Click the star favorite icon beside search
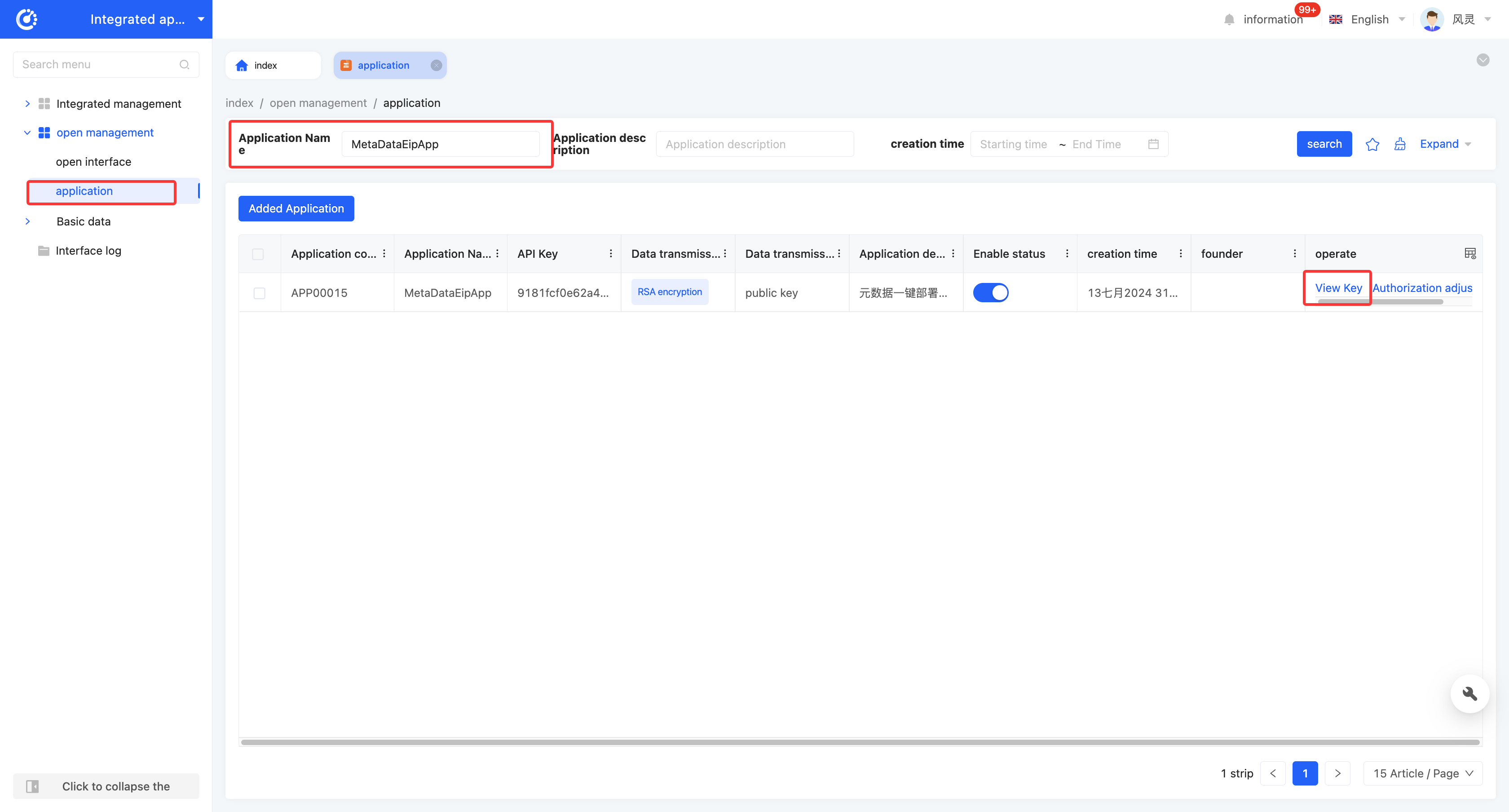This screenshot has height=812, width=1509. (x=1372, y=144)
